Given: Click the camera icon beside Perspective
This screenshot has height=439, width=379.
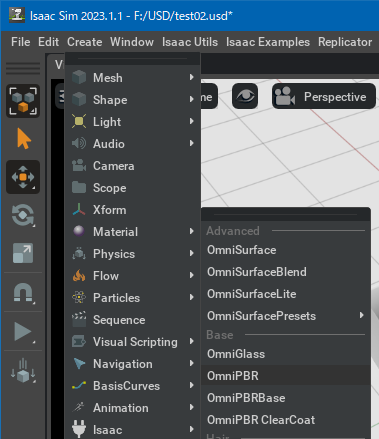Looking at the screenshot, I should pyautogui.click(x=285, y=96).
